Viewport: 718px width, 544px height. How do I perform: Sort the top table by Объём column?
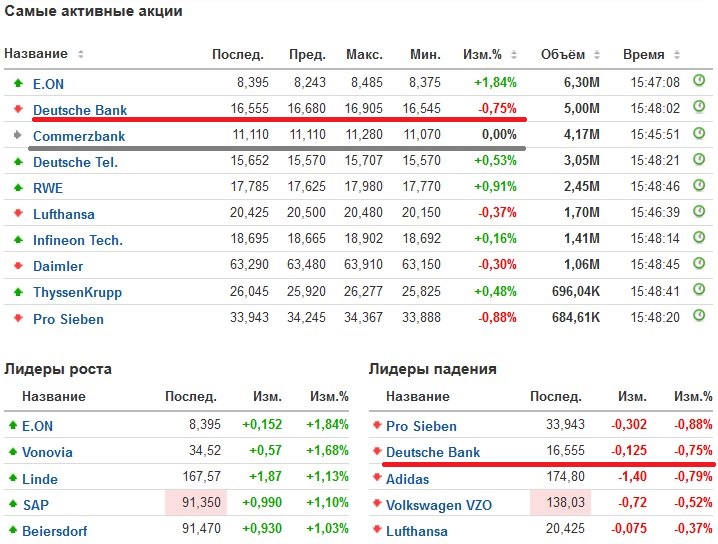(x=569, y=54)
